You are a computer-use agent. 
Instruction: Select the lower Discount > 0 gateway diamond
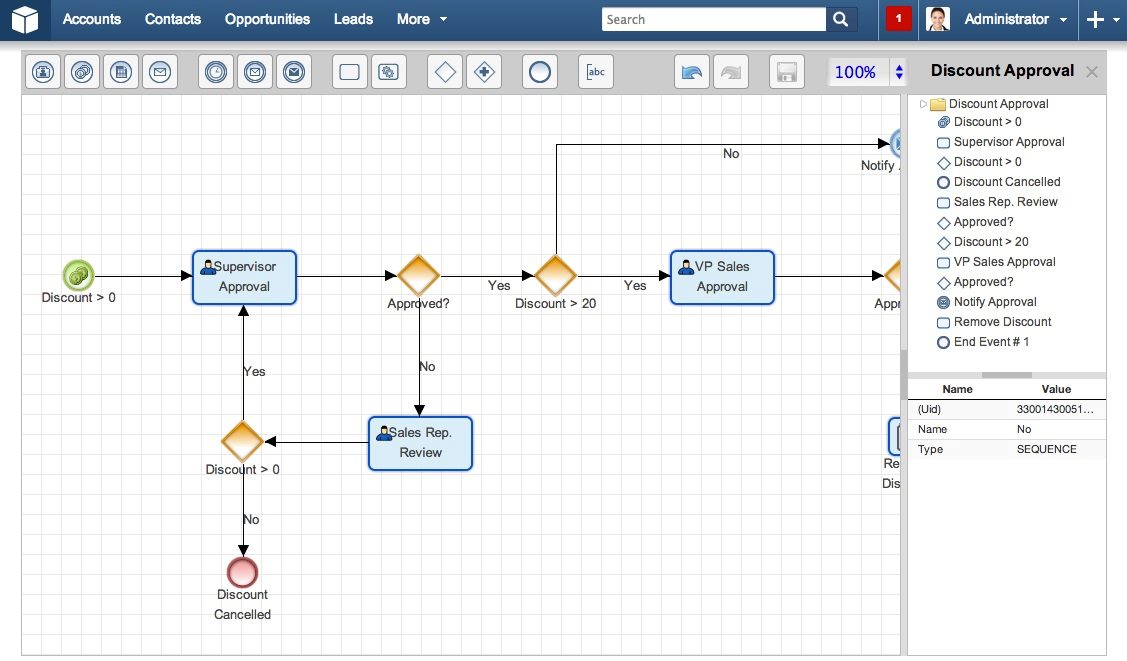(242, 441)
